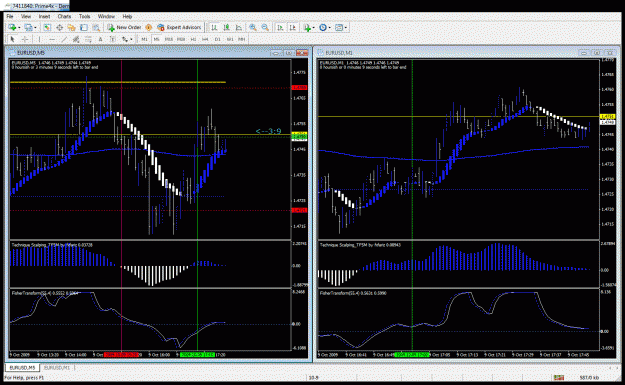The width and height of the screenshot is (625, 385).
Task: Toggle Expert Advisors on or off
Action: pos(179,28)
